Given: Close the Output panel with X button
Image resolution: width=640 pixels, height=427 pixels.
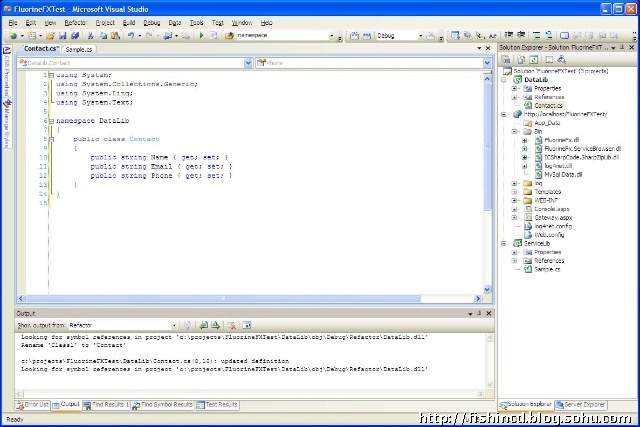Looking at the screenshot, I should point(489,314).
